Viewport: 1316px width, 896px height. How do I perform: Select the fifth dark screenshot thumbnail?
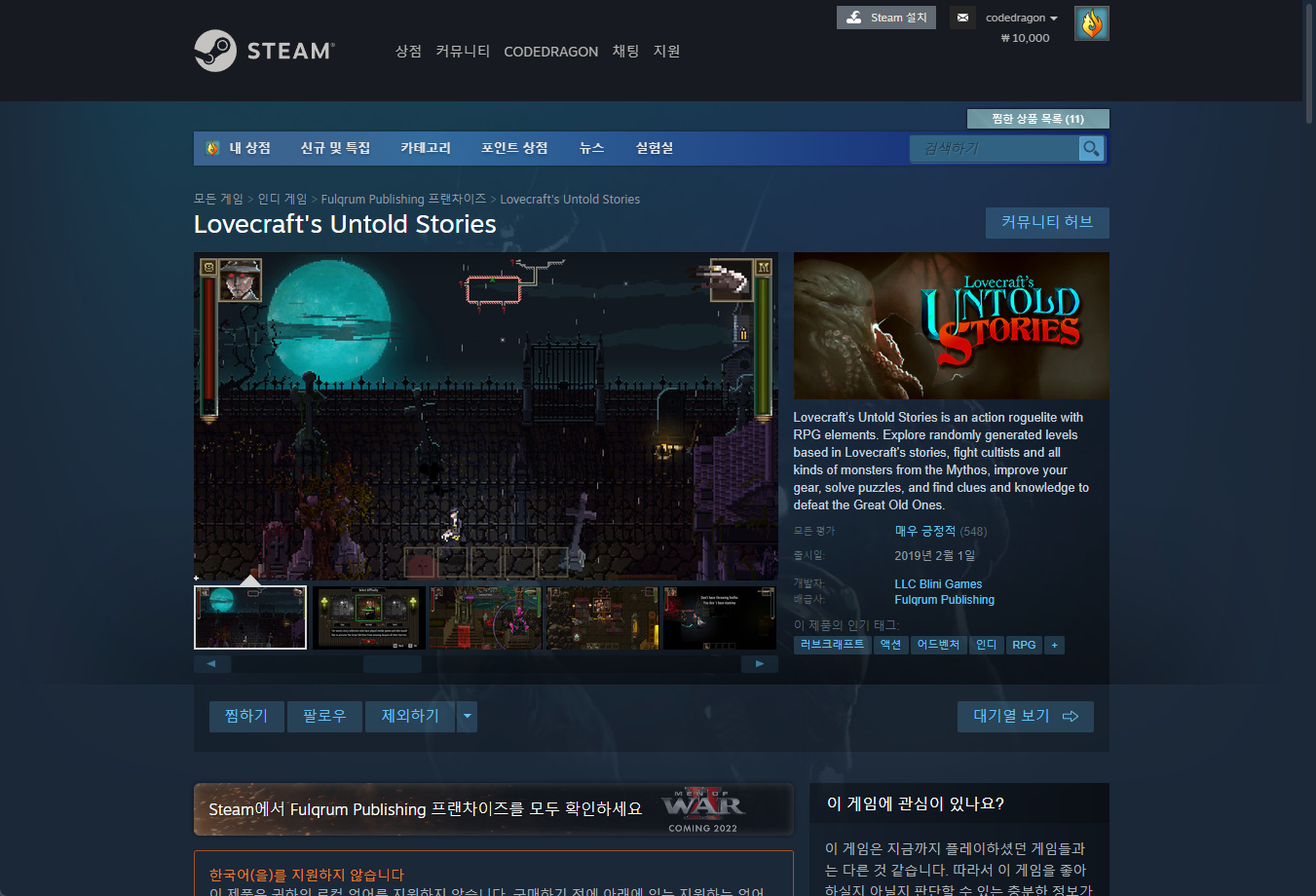pos(719,617)
